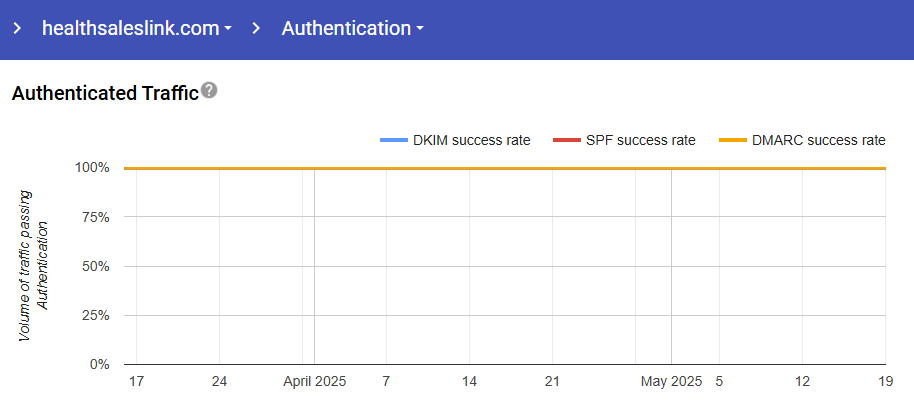Click the blue DKIM legend swatch
The width and height of the screenshot is (914, 411).
(393, 141)
